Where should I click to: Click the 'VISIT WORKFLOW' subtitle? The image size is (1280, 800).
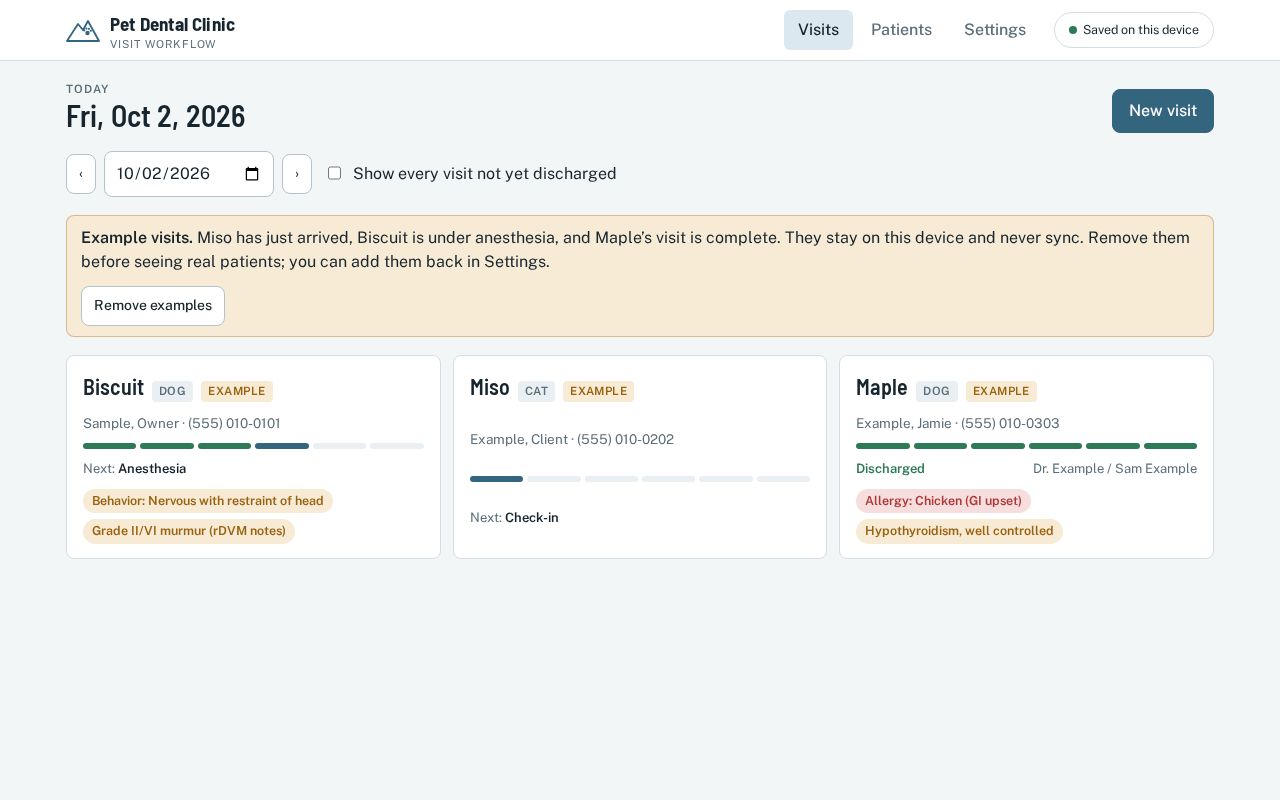pos(163,45)
